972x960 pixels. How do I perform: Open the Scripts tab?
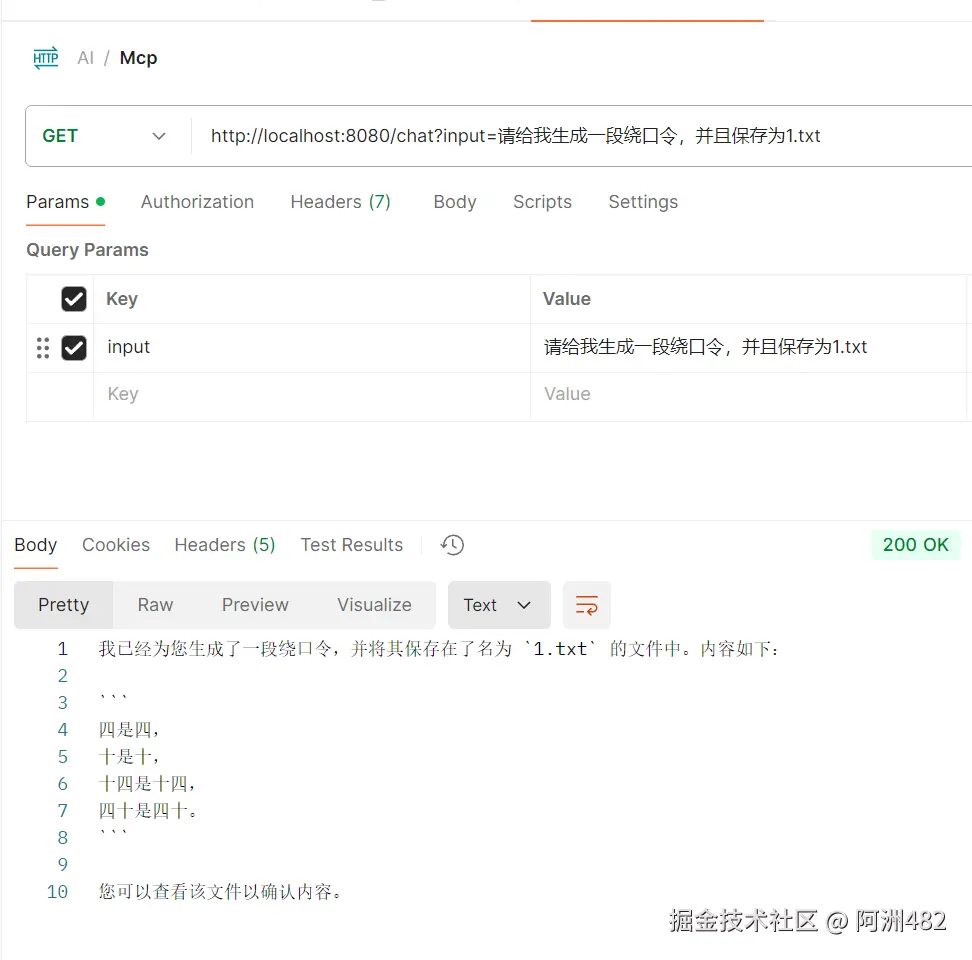pyautogui.click(x=542, y=202)
